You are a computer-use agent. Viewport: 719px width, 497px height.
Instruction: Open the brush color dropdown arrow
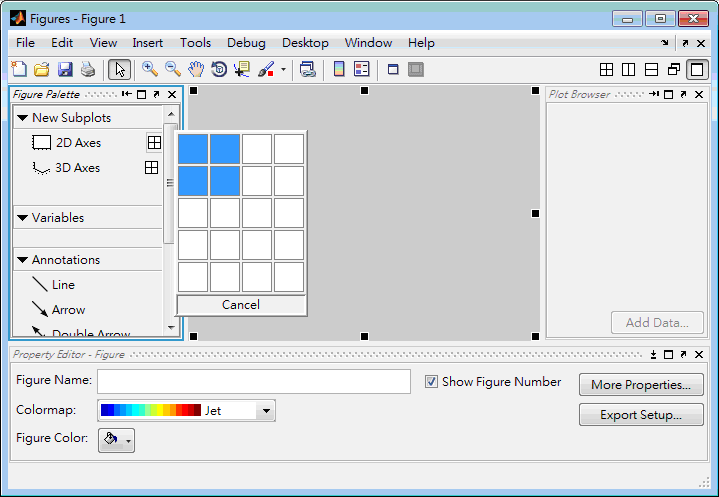283,70
